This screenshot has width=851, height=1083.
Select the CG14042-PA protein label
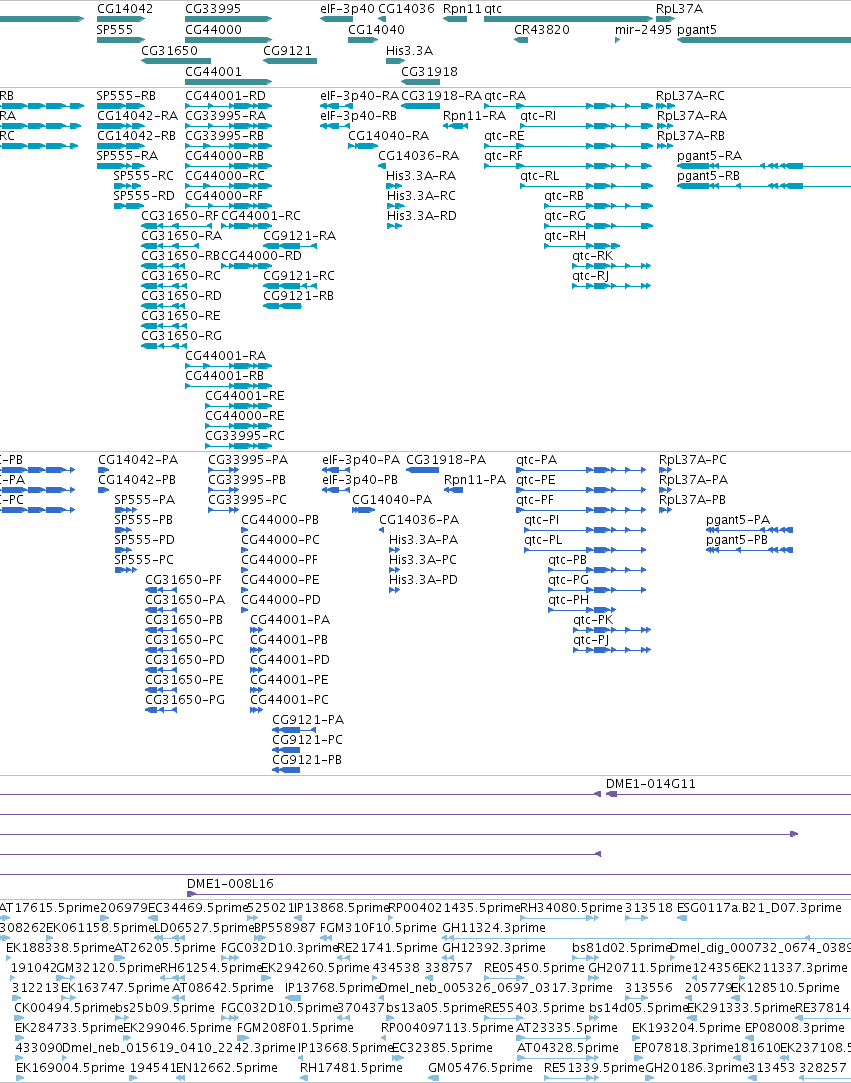(x=138, y=460)
